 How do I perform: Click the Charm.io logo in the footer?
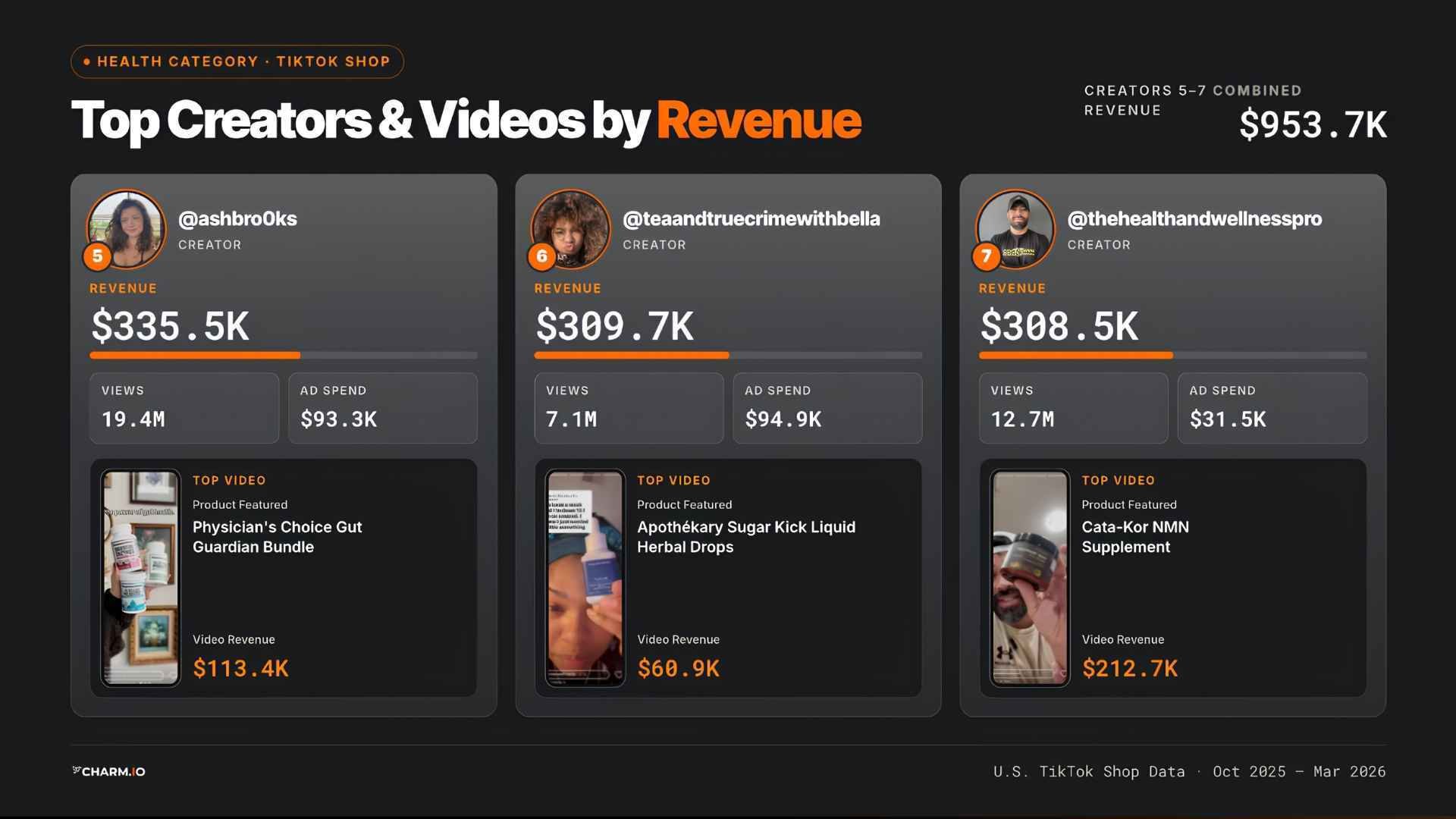pos(108,771)
